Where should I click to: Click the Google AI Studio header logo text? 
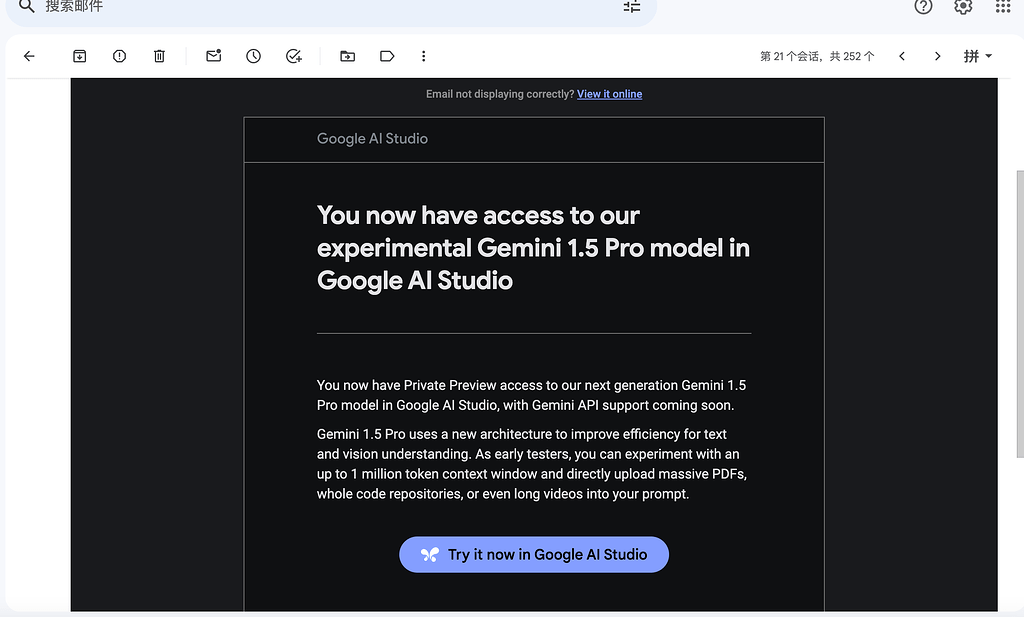tap(372, 138)
